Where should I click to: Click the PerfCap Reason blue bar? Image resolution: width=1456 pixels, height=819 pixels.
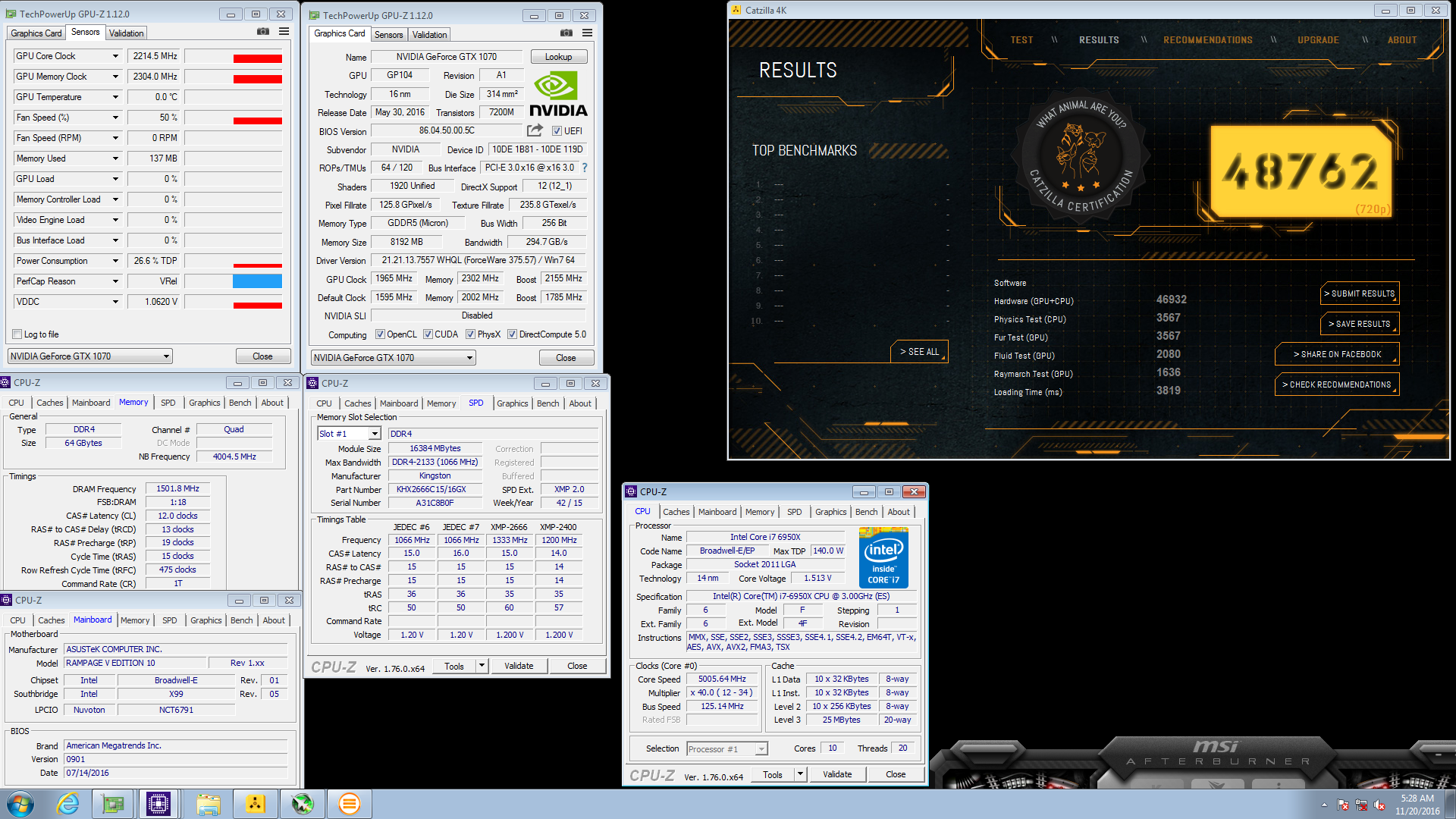[x=257, y=281]
